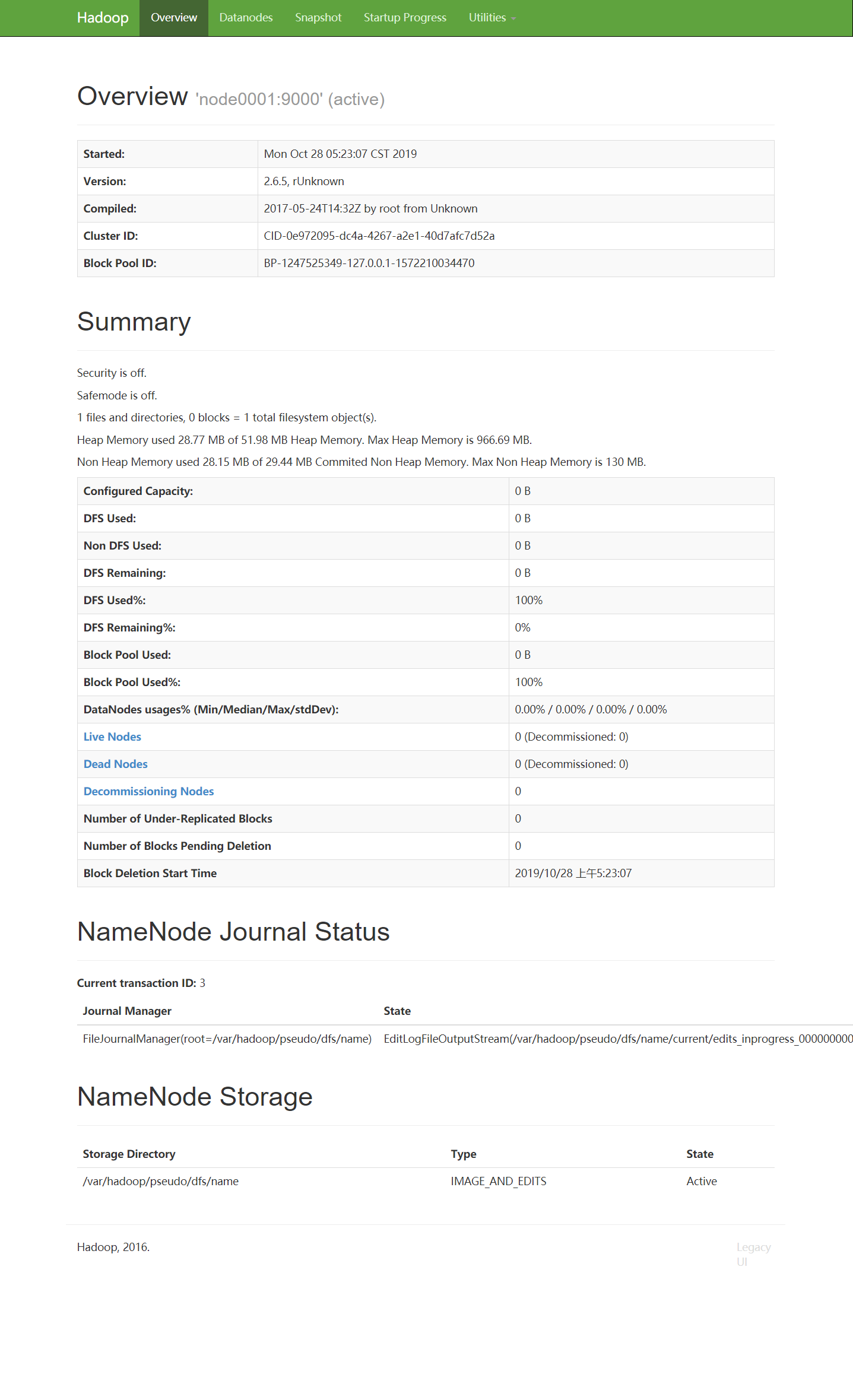Click the Version value '2.6.5, rUnknown'
The height and width of the screenshot is (1400, 853).
click(x=304, y=181)
